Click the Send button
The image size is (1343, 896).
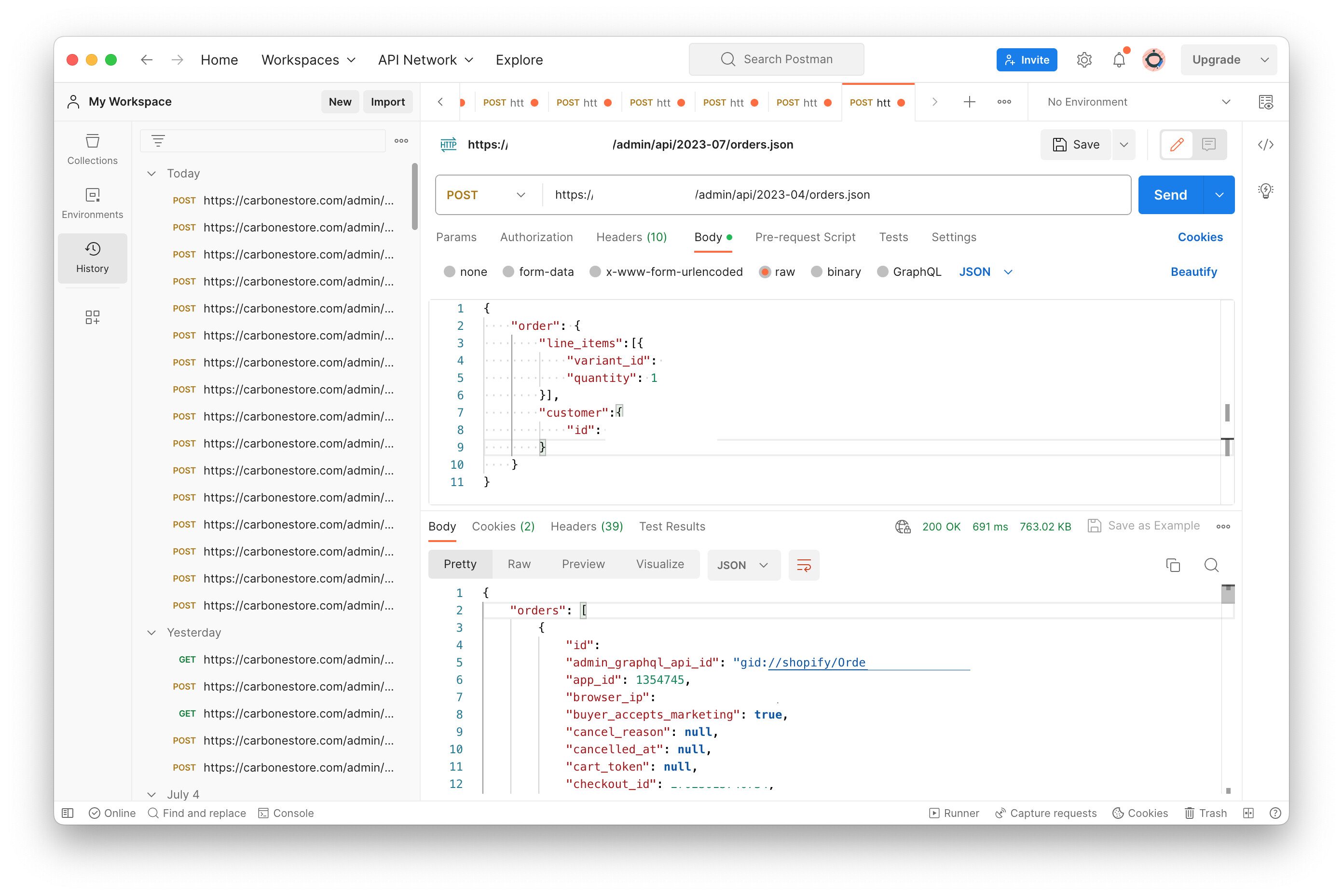[x=1170, y=195]
